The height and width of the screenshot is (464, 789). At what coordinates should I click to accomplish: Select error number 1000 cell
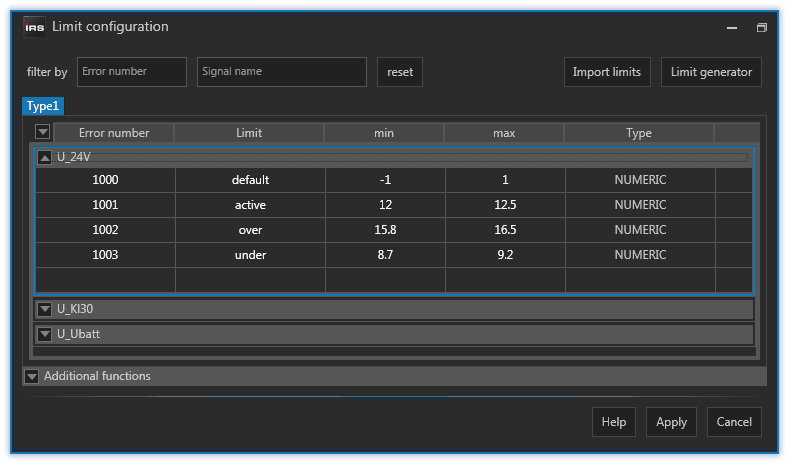point(105,180)
